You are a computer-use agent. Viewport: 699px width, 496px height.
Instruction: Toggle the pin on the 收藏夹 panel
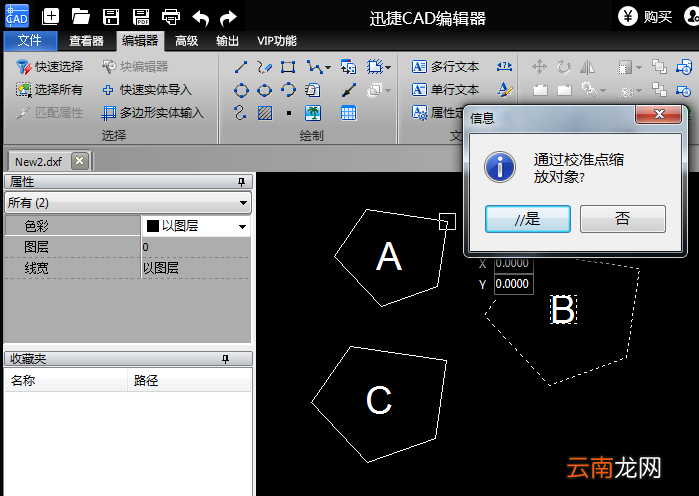tap(226, 359)
